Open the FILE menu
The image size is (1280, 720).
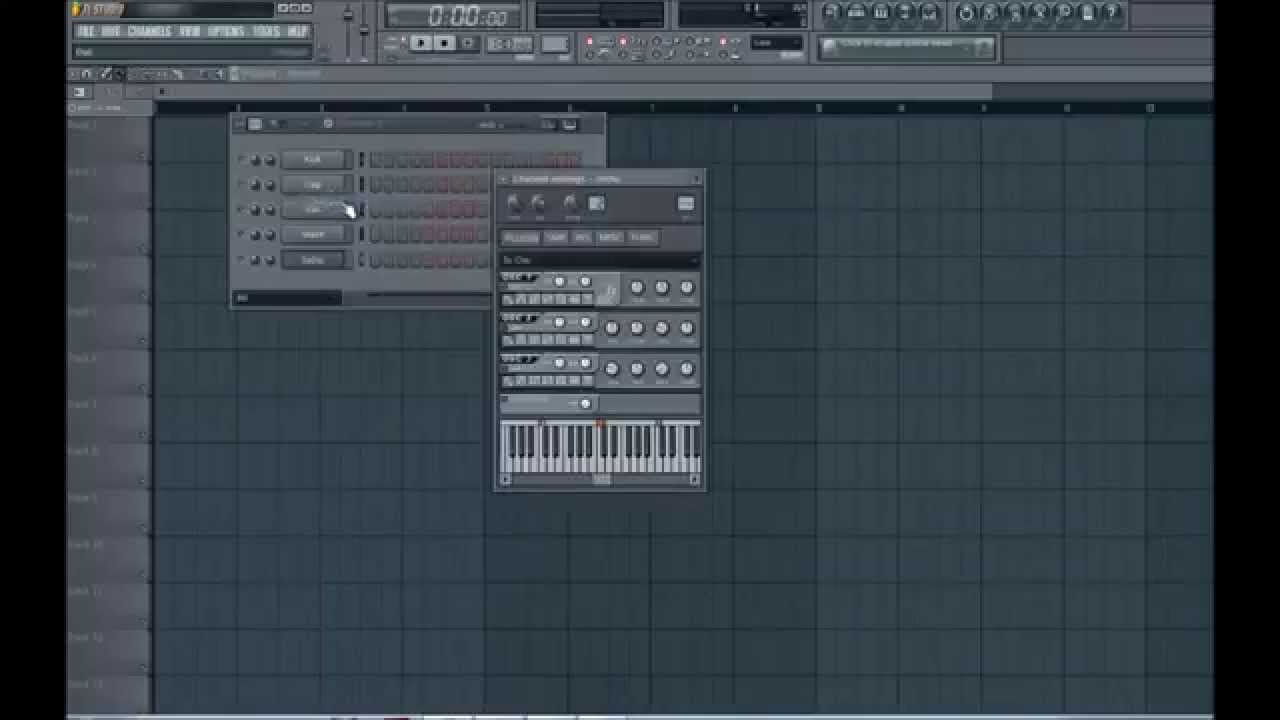(x=87, y=31)
